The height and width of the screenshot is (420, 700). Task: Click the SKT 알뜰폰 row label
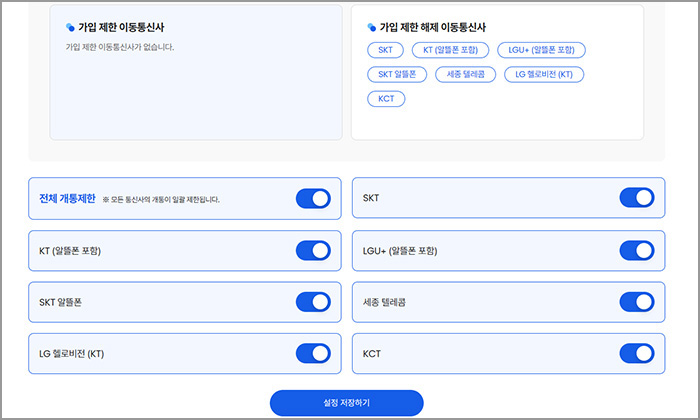click(x=60, y=302)
